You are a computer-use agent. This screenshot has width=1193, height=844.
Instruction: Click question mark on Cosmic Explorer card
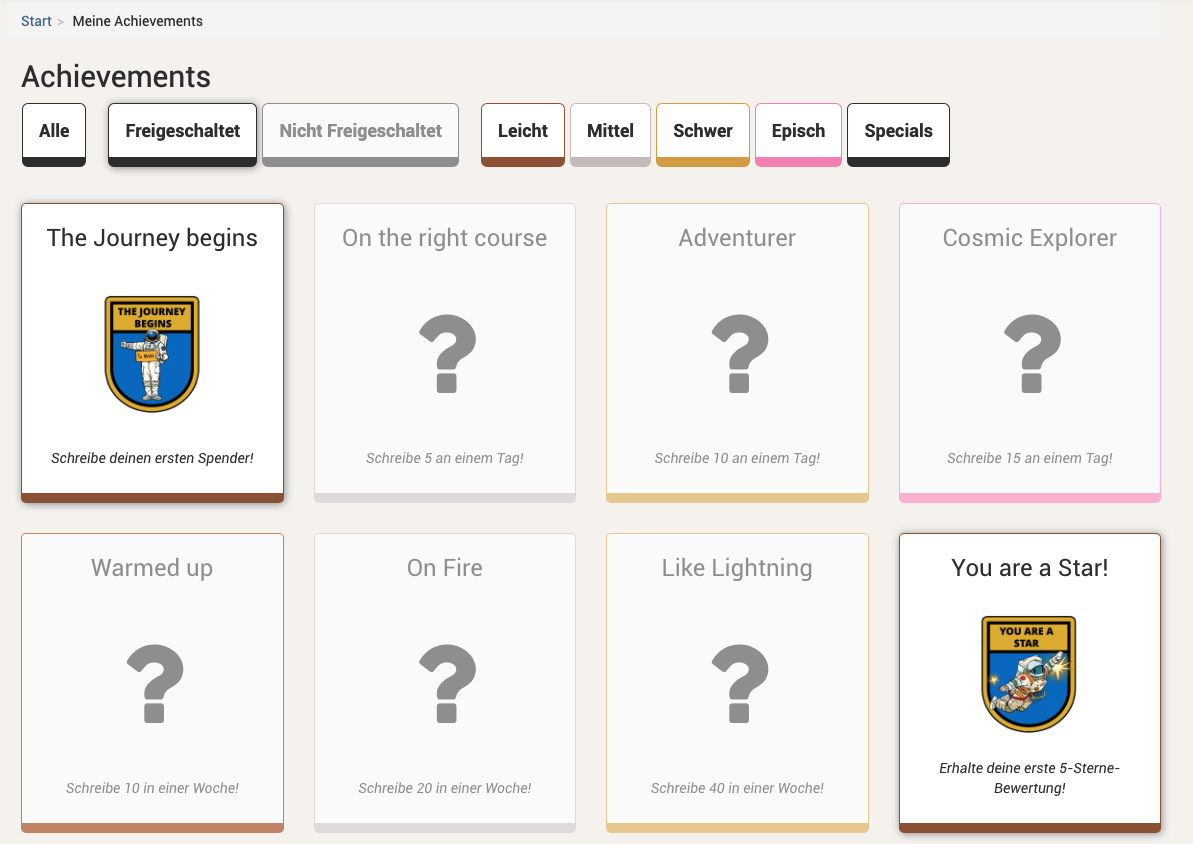1032,353
